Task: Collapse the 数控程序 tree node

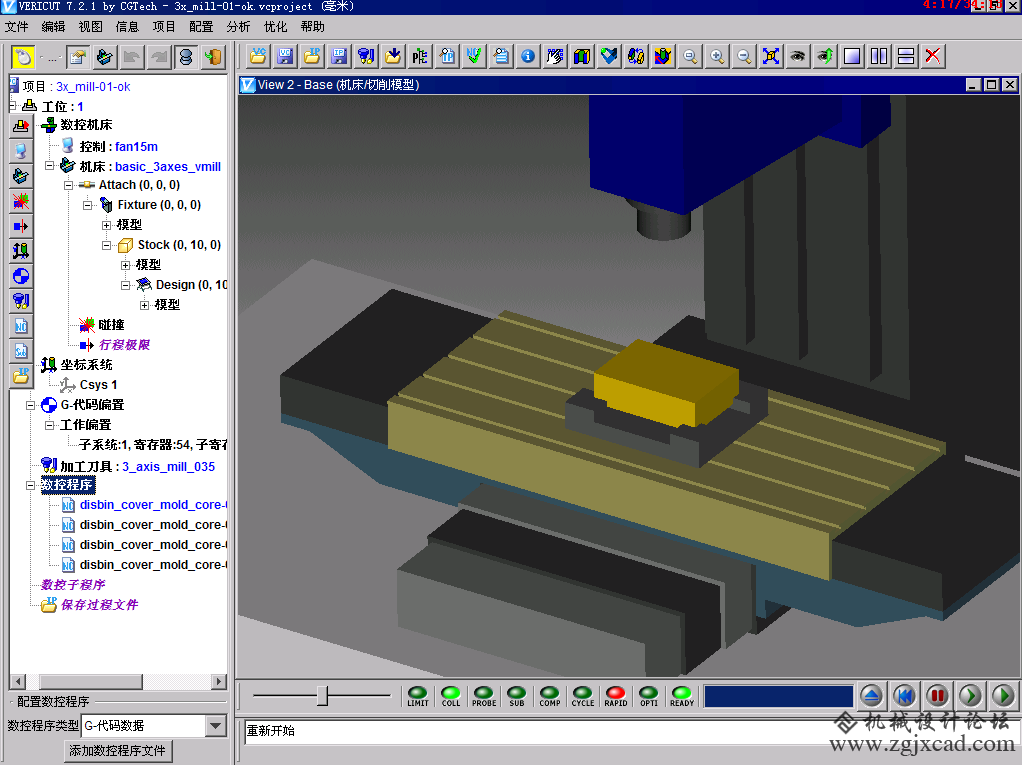Action: [x=30, y=485]
